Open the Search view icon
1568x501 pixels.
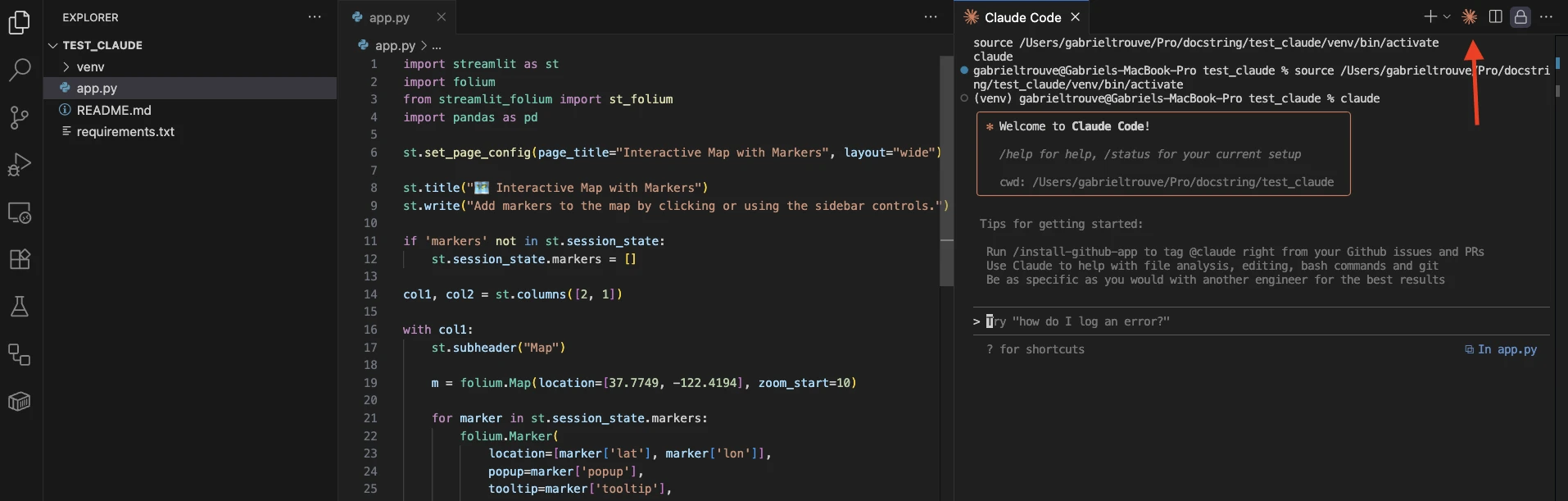(19, 70)
